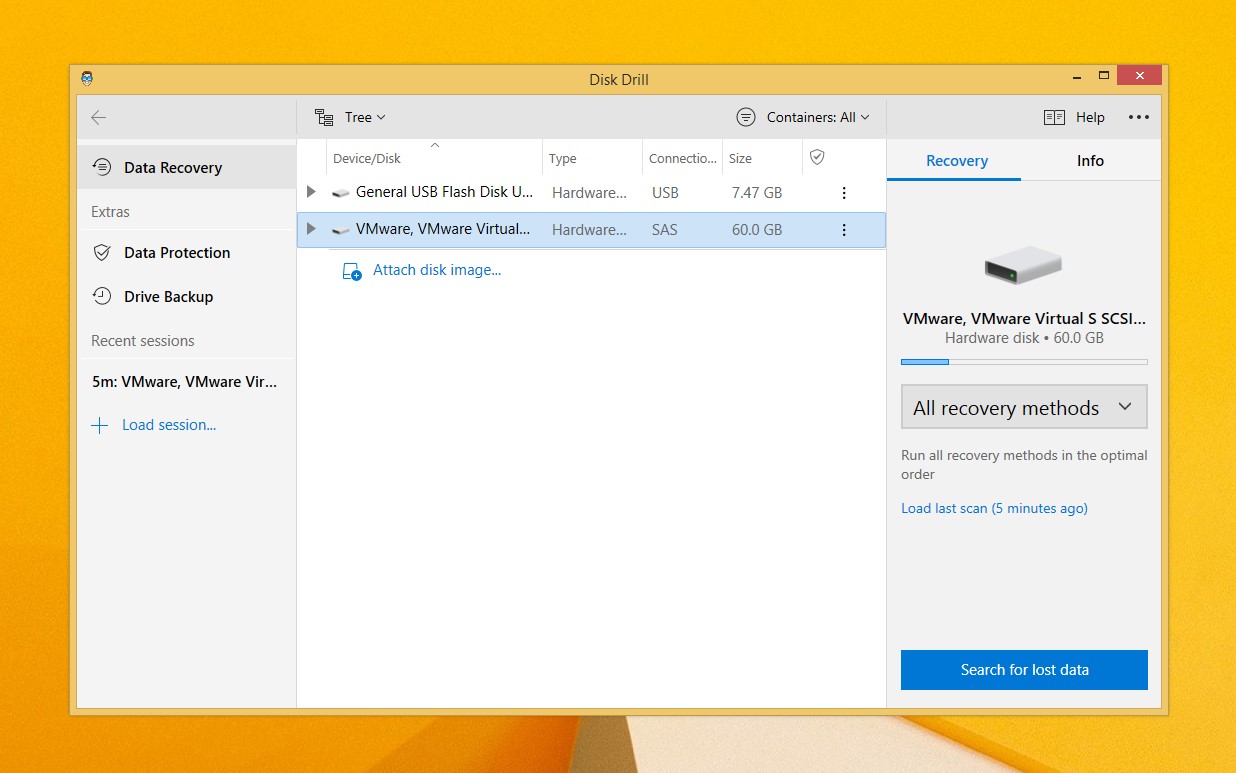Sort by the Type column header

tap(592, 158)
